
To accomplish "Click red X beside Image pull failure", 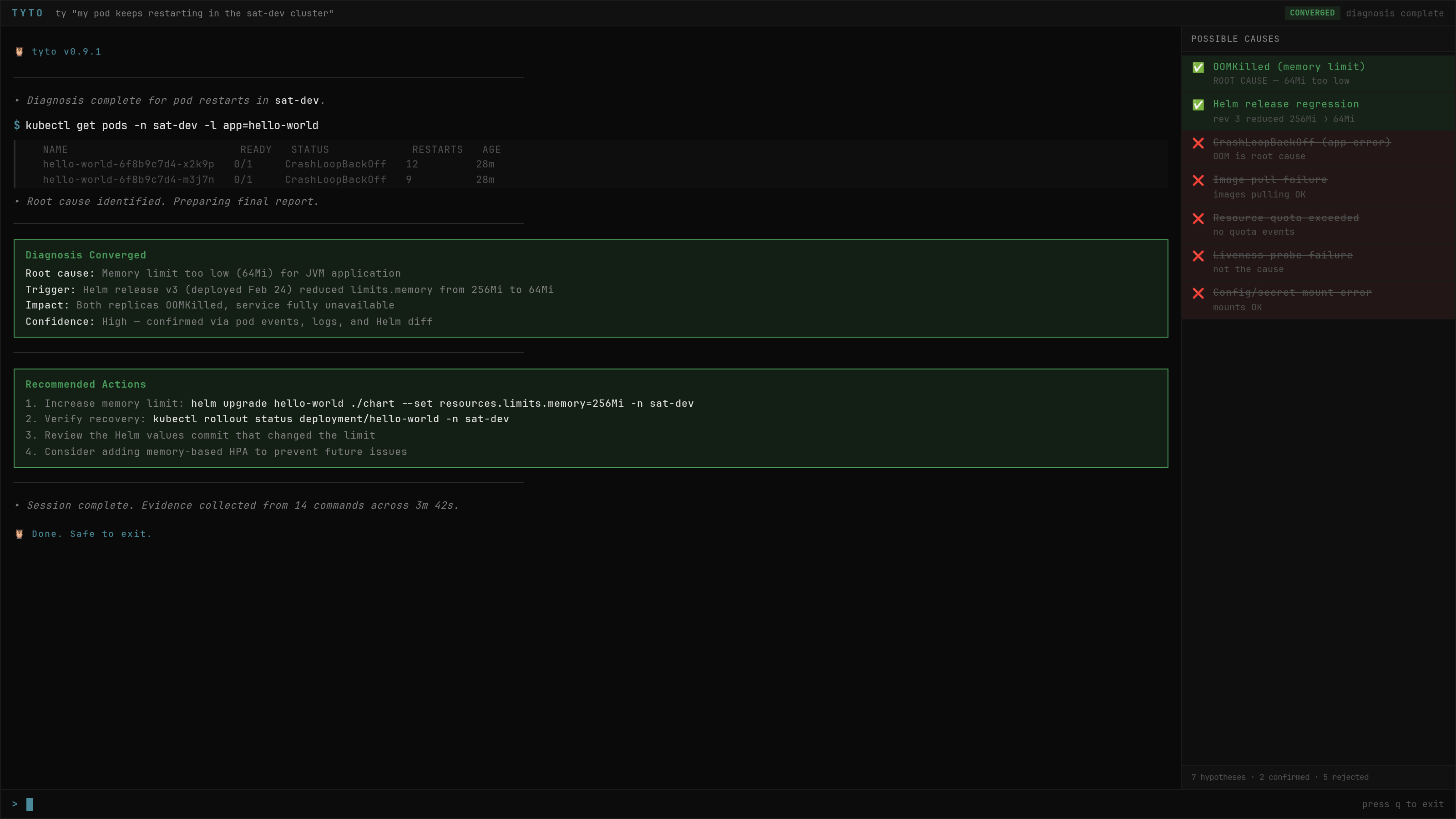I will [1198, 180].
